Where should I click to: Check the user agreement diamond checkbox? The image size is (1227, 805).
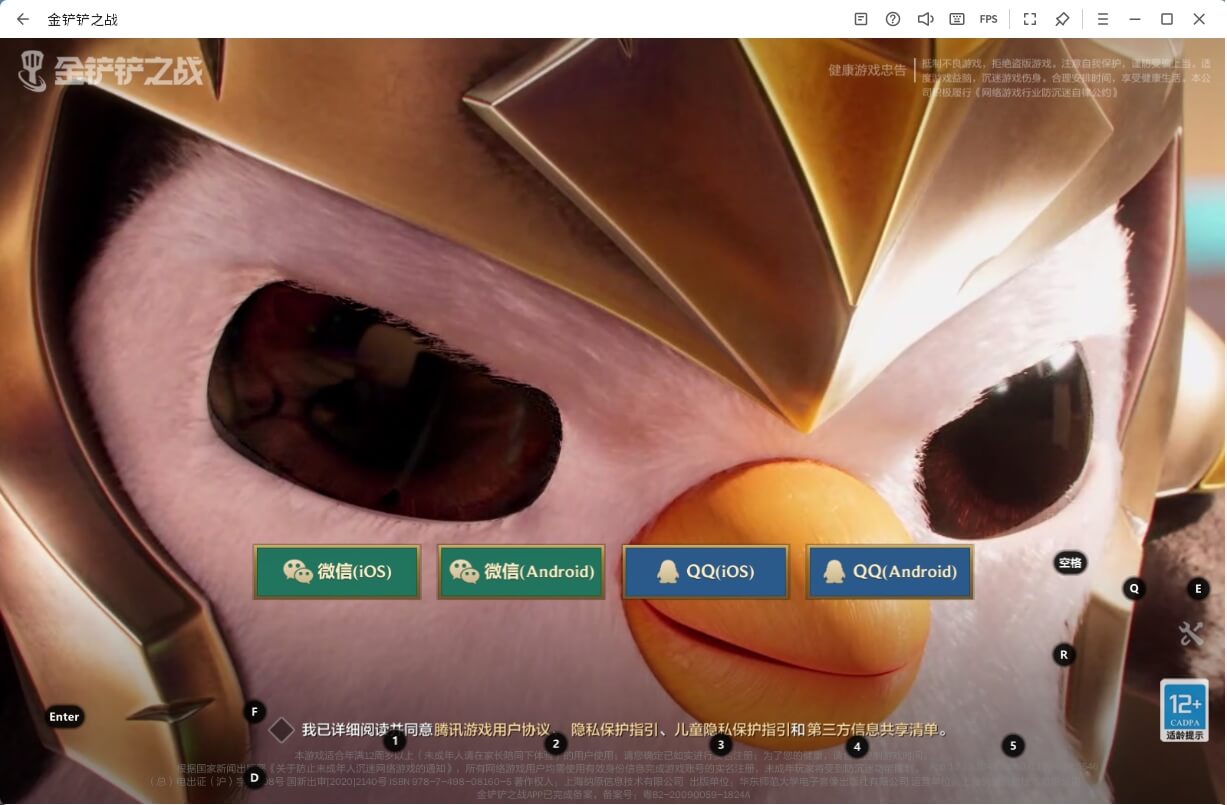pos(281,730)
